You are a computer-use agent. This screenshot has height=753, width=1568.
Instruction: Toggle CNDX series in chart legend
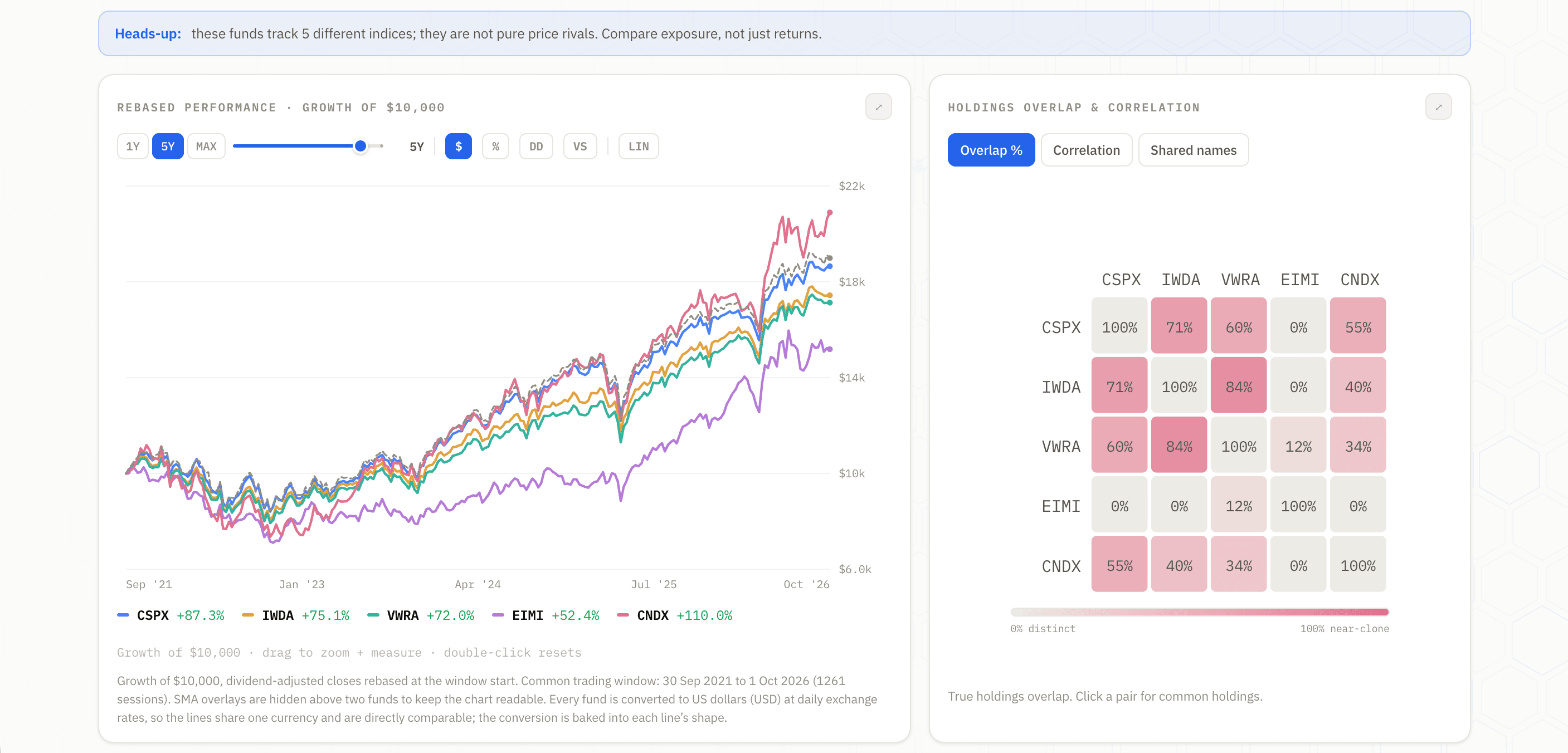pyautogui.click(x=674, y=615)
